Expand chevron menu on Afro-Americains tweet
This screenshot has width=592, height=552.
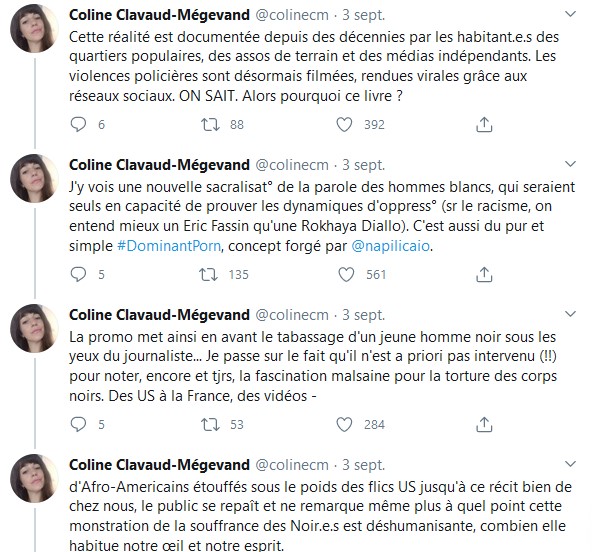[570, 464]
